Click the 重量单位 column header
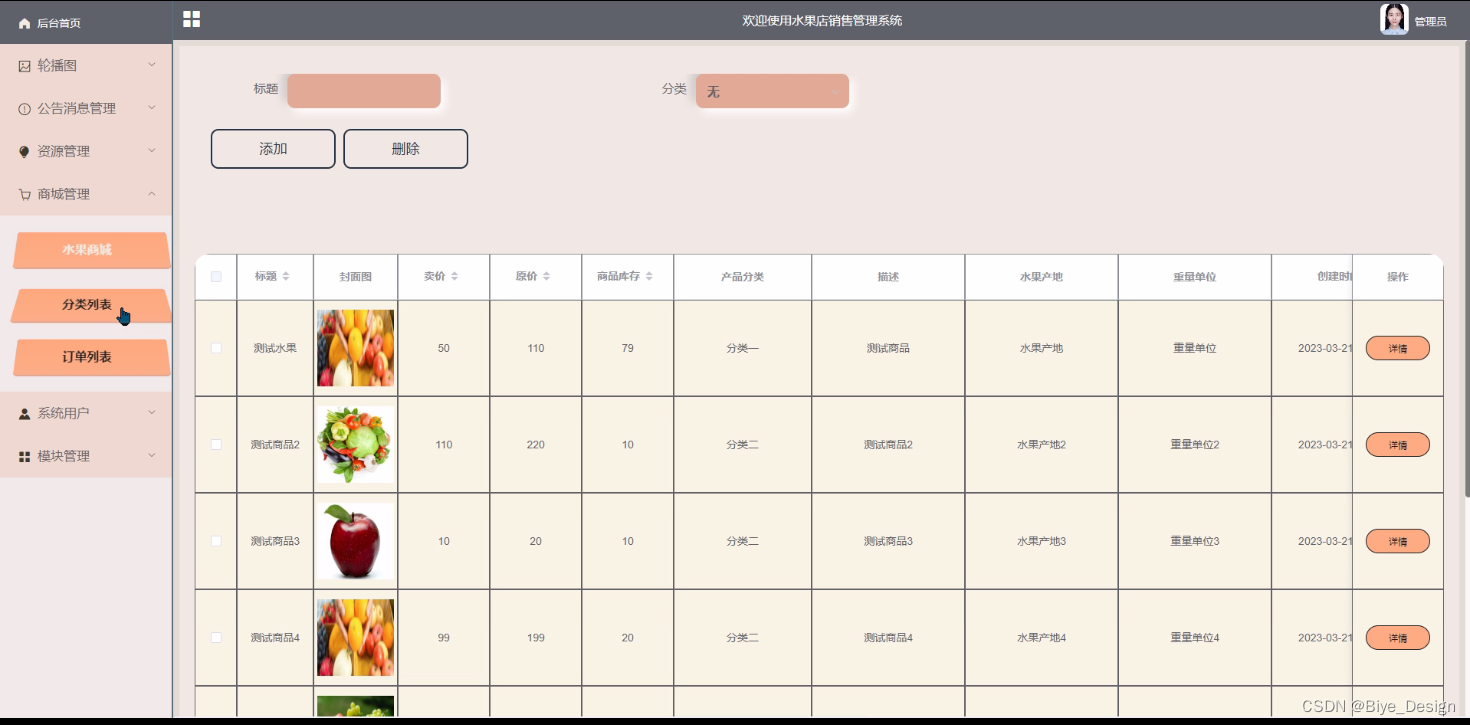1470x725 pixels. [1194, 277]
